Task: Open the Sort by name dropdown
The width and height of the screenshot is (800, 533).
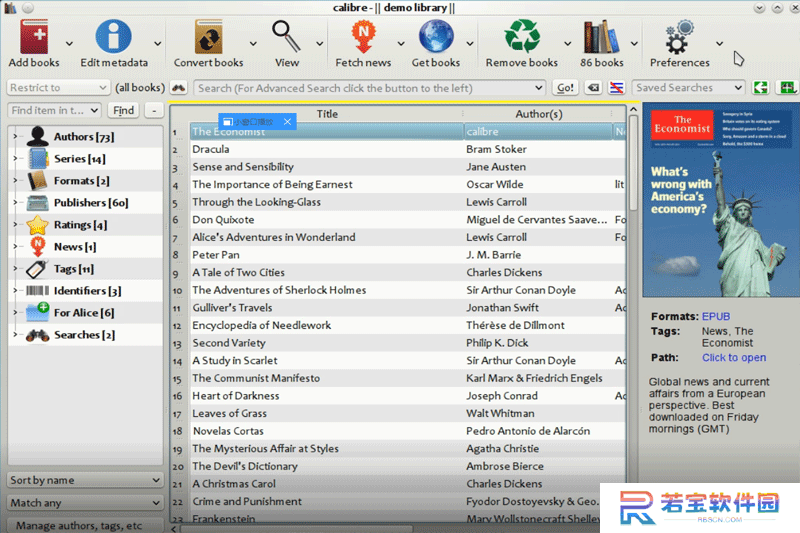Action: 85,480
